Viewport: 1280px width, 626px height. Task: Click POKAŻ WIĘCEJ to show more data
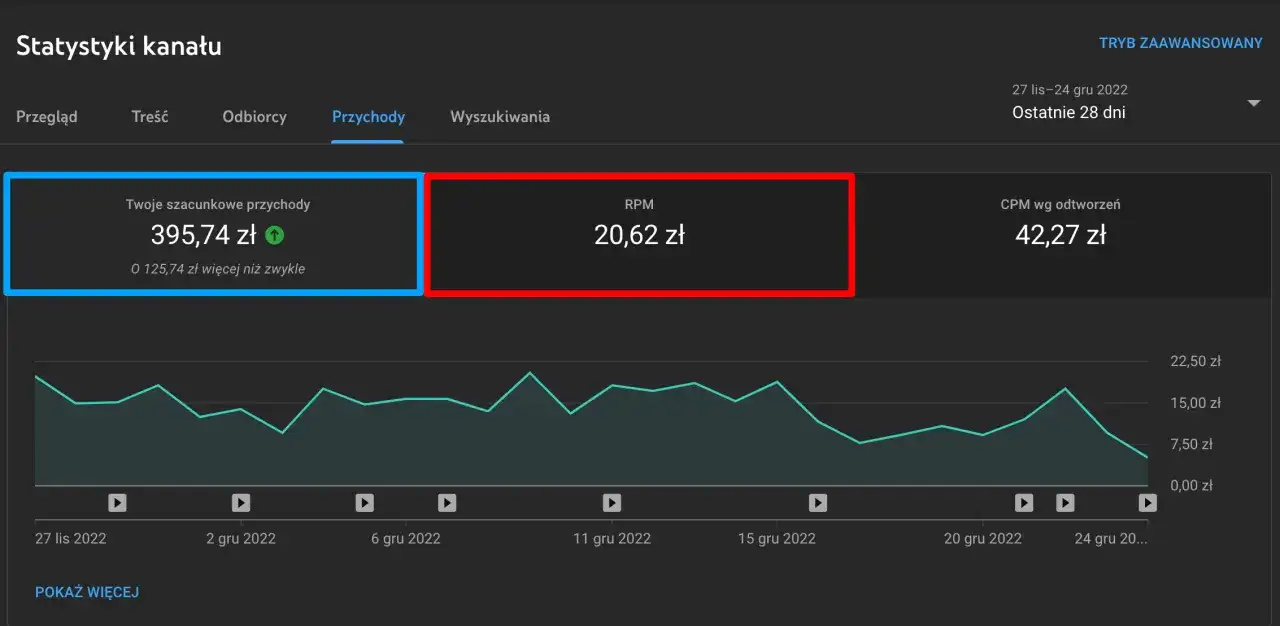(87, 592)
